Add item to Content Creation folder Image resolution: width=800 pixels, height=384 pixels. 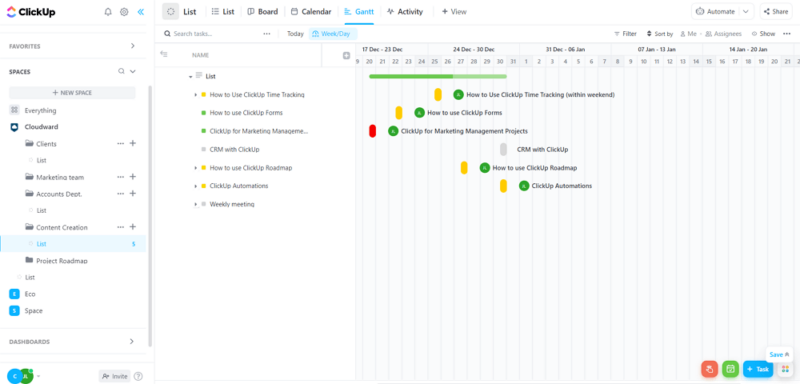click(133, 226)
